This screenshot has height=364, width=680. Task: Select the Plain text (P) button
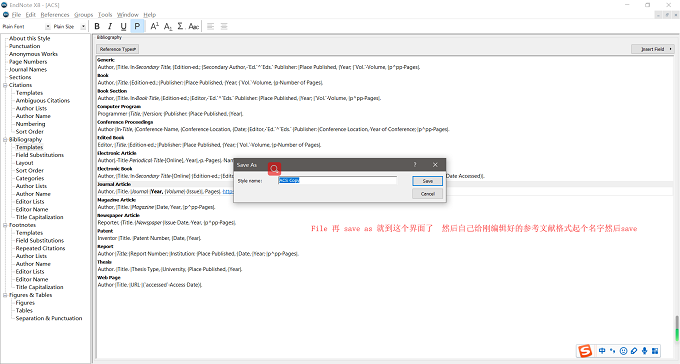click(137, 26)
